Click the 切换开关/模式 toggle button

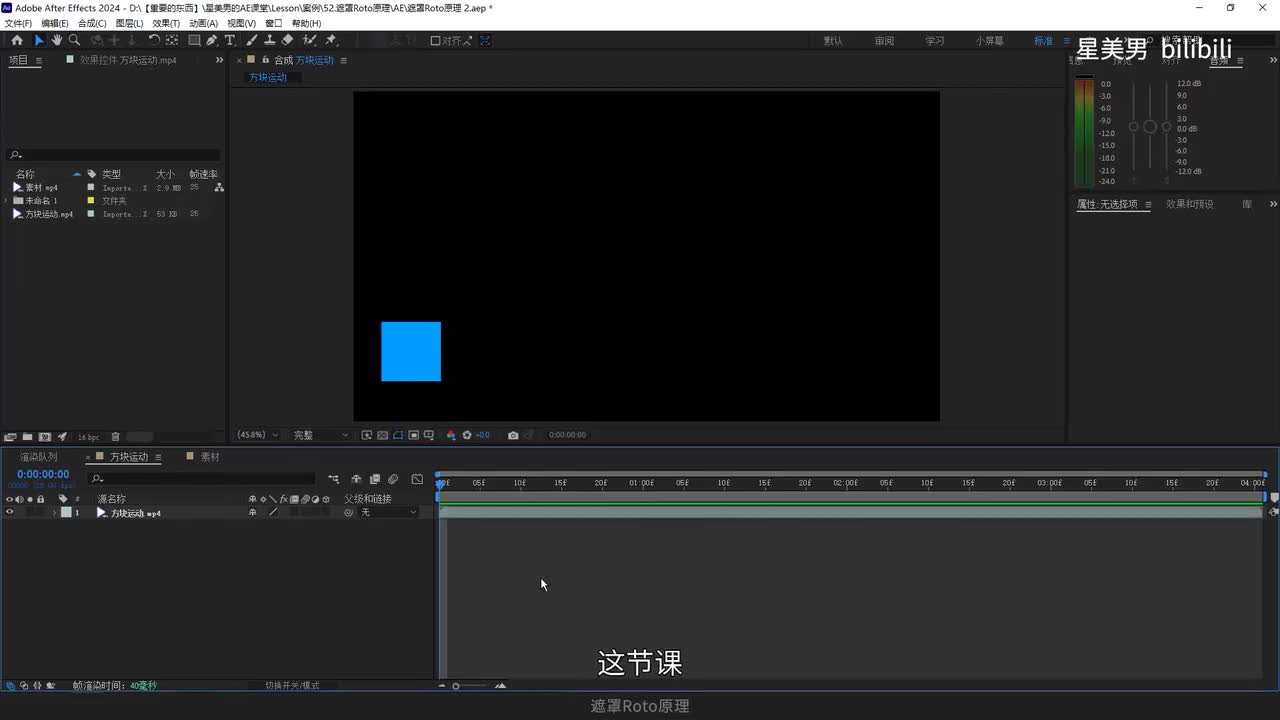tap(292, 686)
